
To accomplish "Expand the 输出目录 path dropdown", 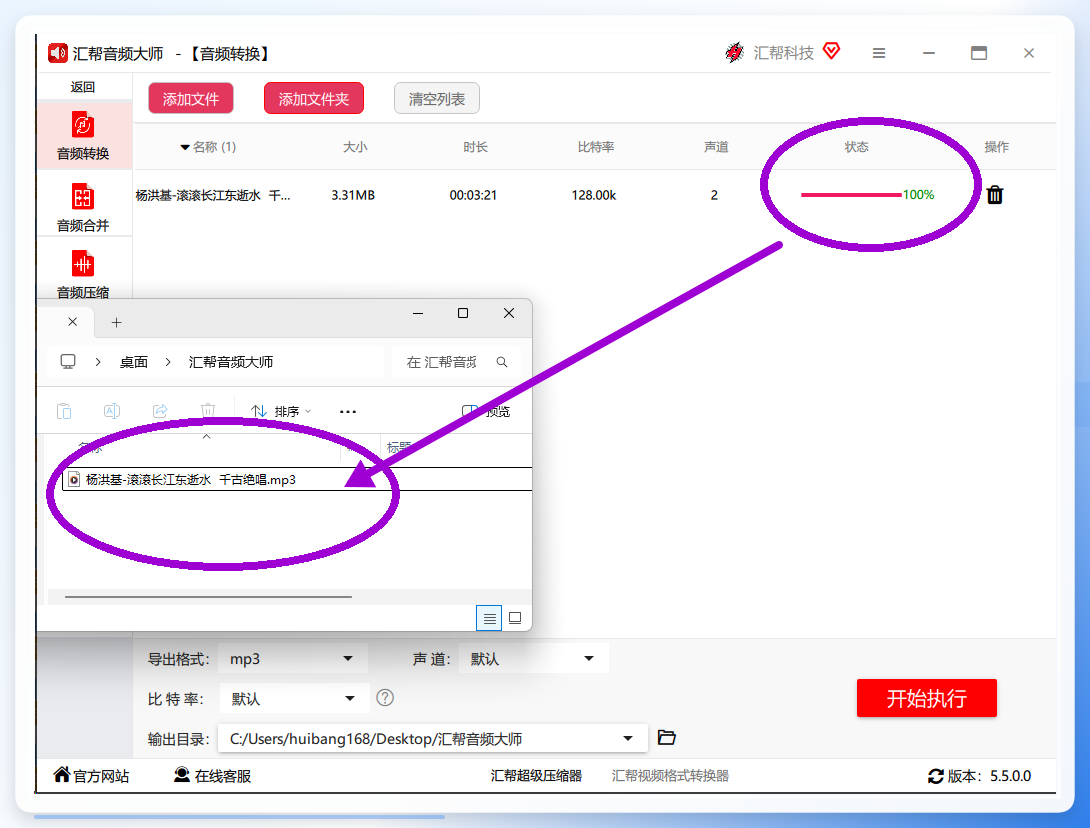I will pyautogui.click(x=628, y=738).
